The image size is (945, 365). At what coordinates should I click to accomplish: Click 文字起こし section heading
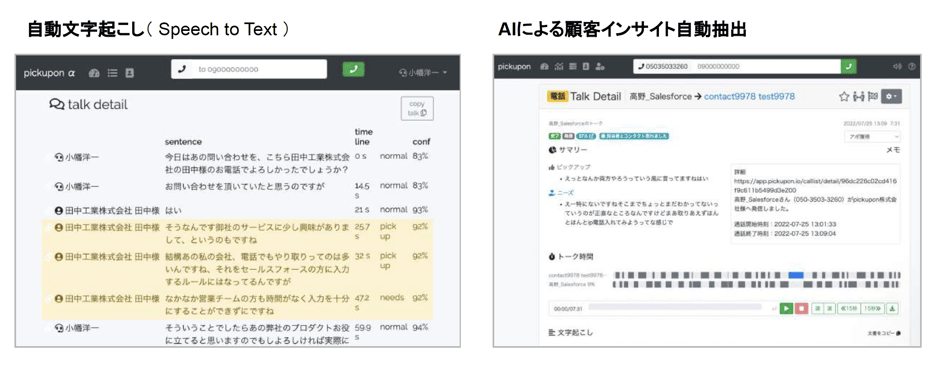(571, 332)
